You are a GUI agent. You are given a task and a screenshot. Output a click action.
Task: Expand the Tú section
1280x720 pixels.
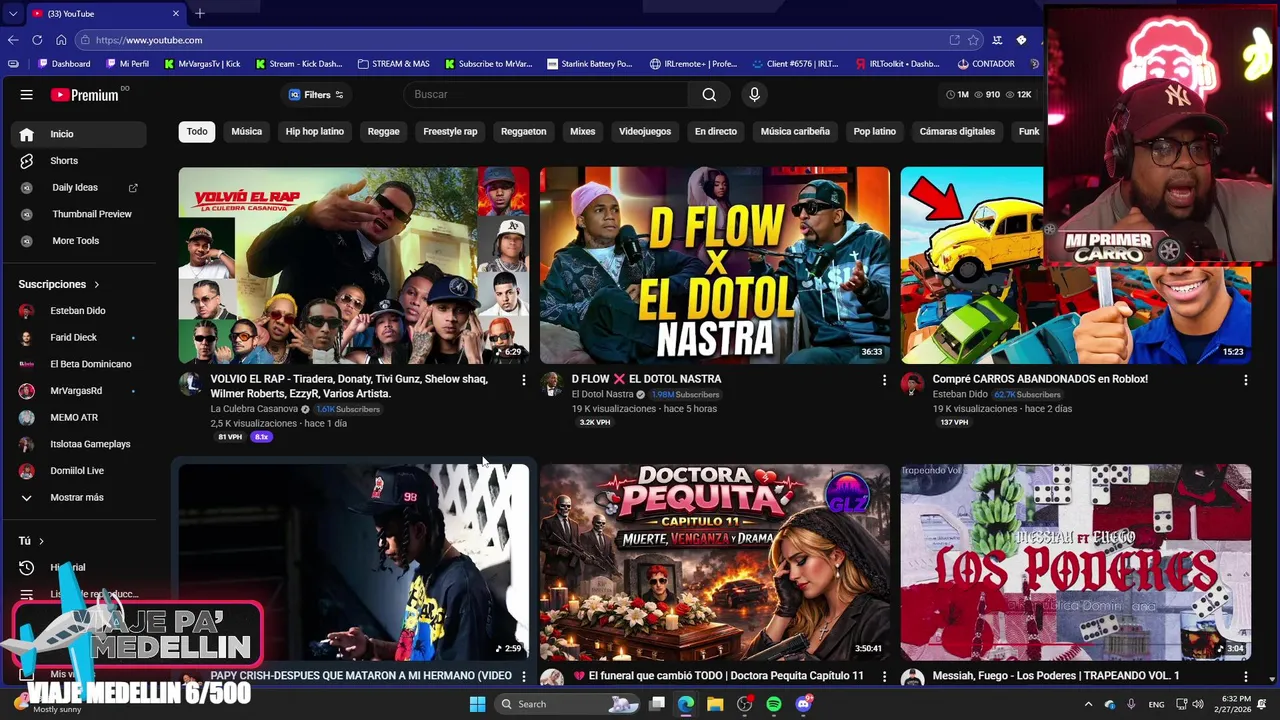tap(31, 541)
